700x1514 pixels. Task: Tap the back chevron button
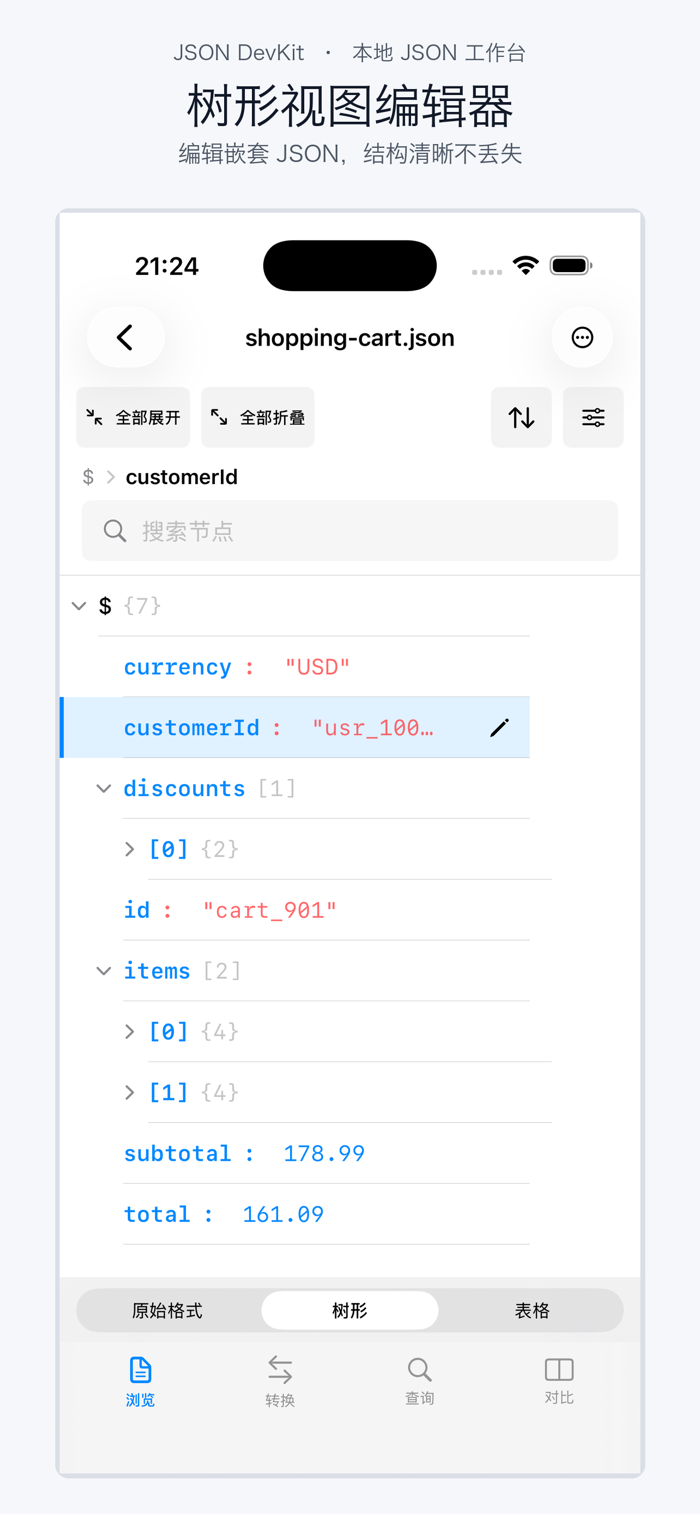tap(125, 338)
